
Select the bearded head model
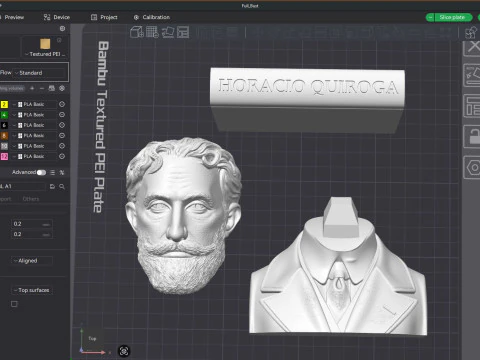tap(183, 216)
